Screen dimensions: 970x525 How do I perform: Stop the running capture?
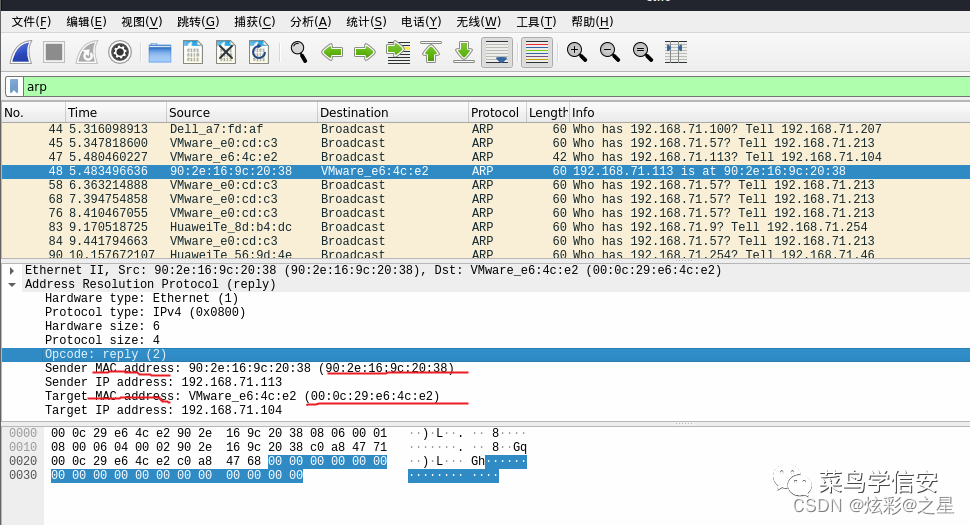point(54,52)
